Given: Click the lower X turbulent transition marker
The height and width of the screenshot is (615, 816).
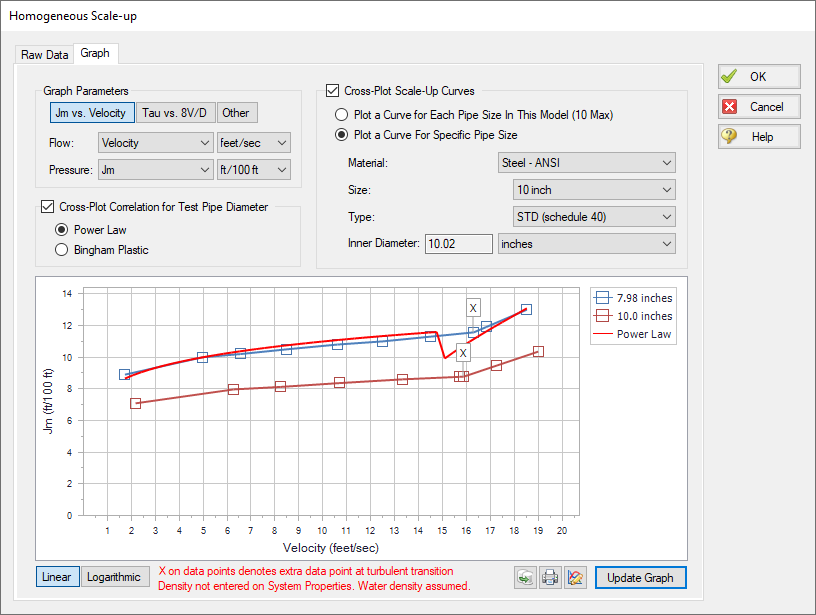Looking at the screenshot, I should 463,353.
